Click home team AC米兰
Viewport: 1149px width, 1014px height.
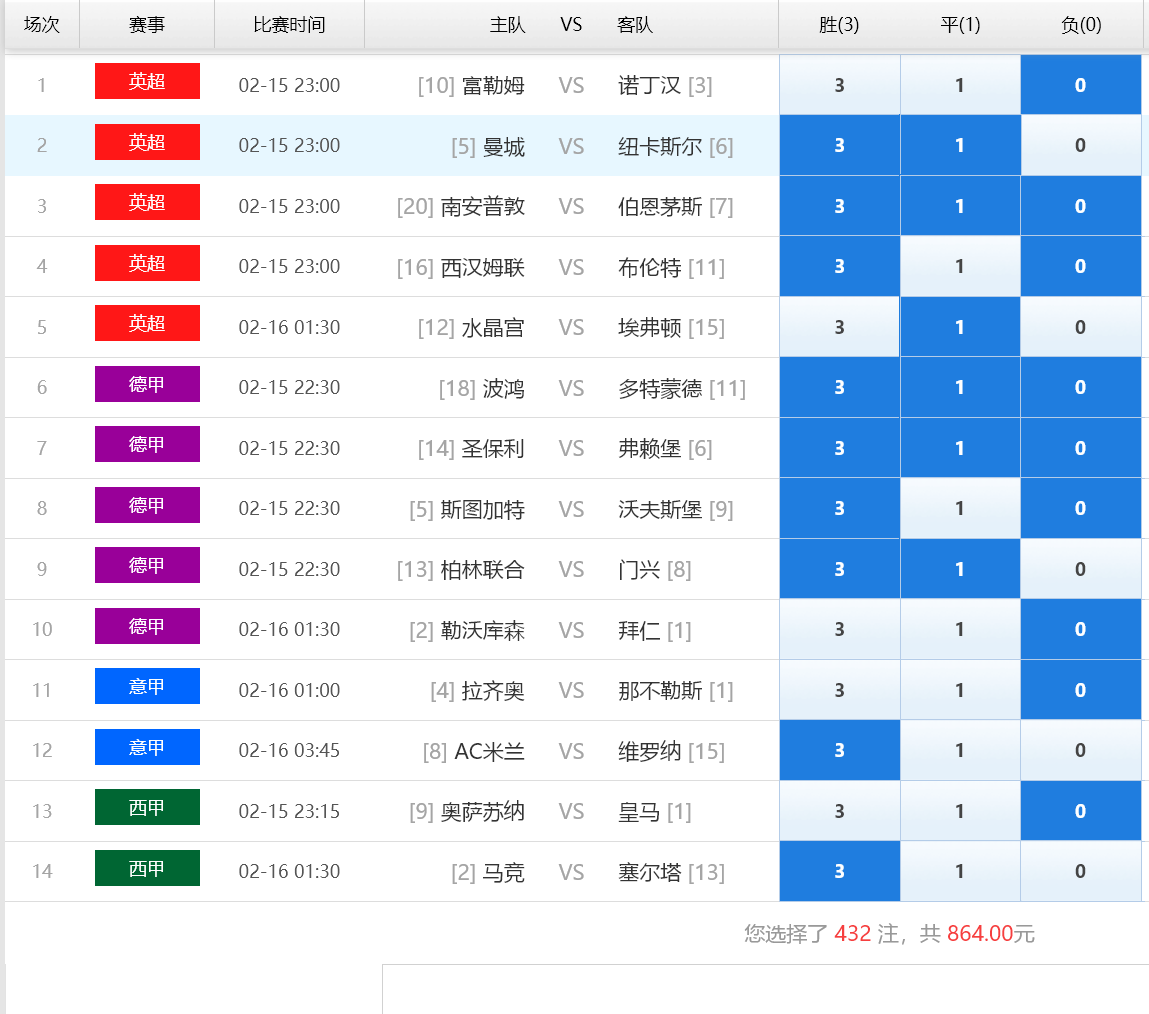pos(489,751)
